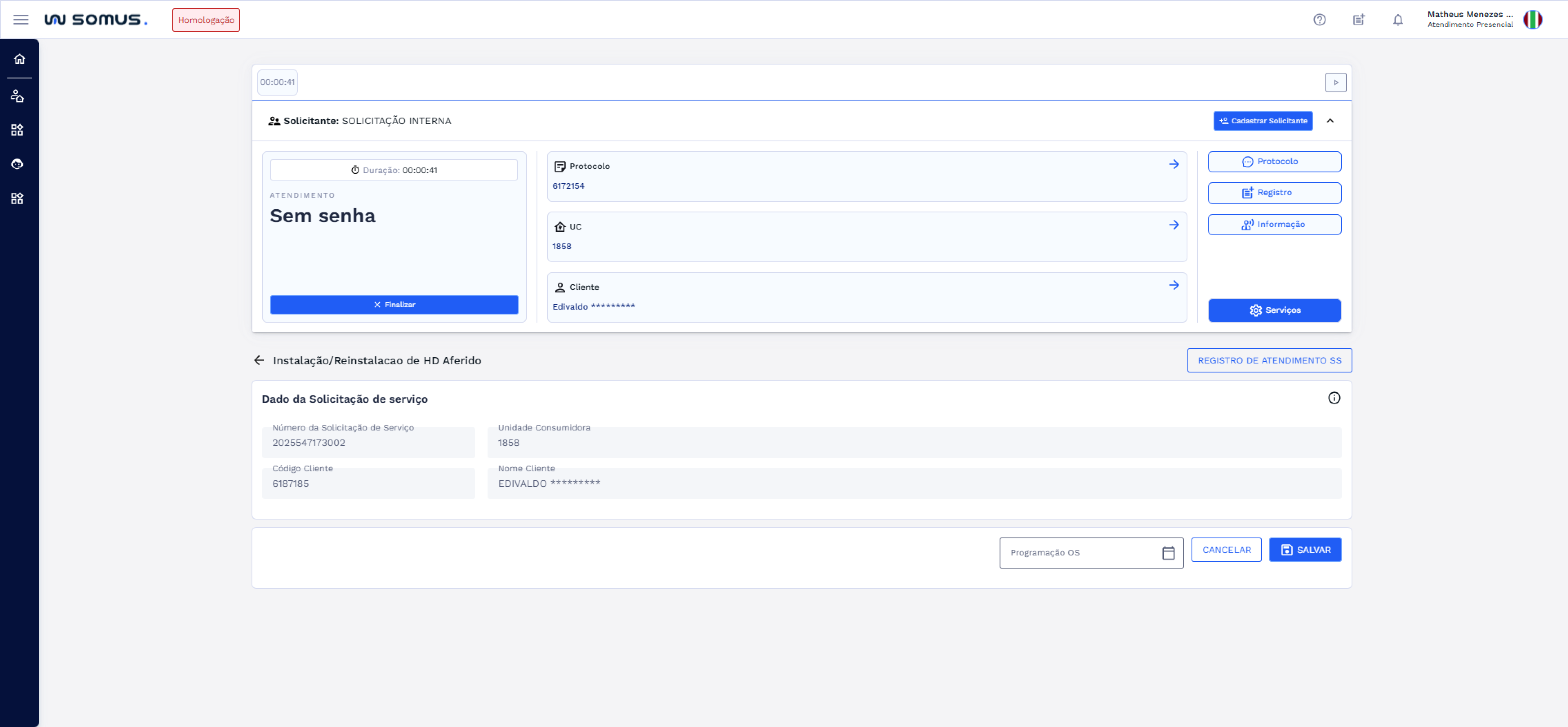The image size is (1568, 727).
Task: Open the Registro option
Action: coord(1274,192)
